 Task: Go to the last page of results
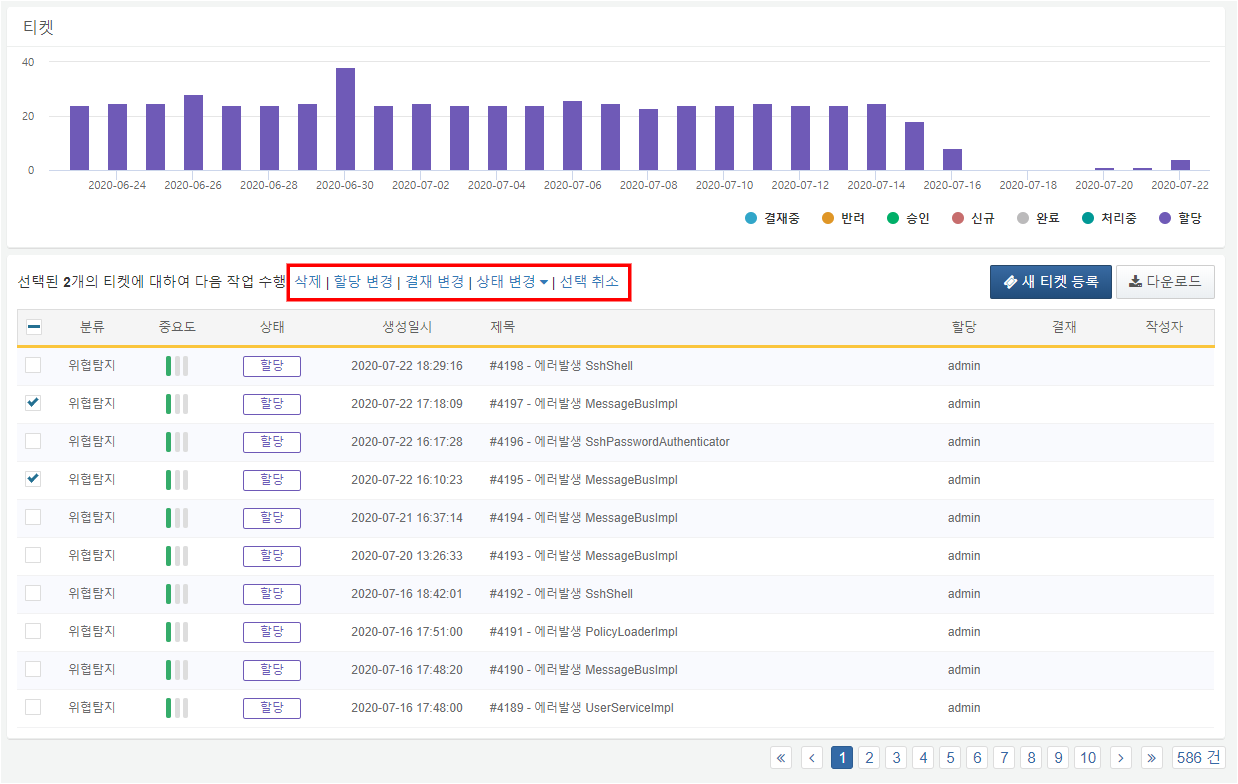pos(1152,758)
